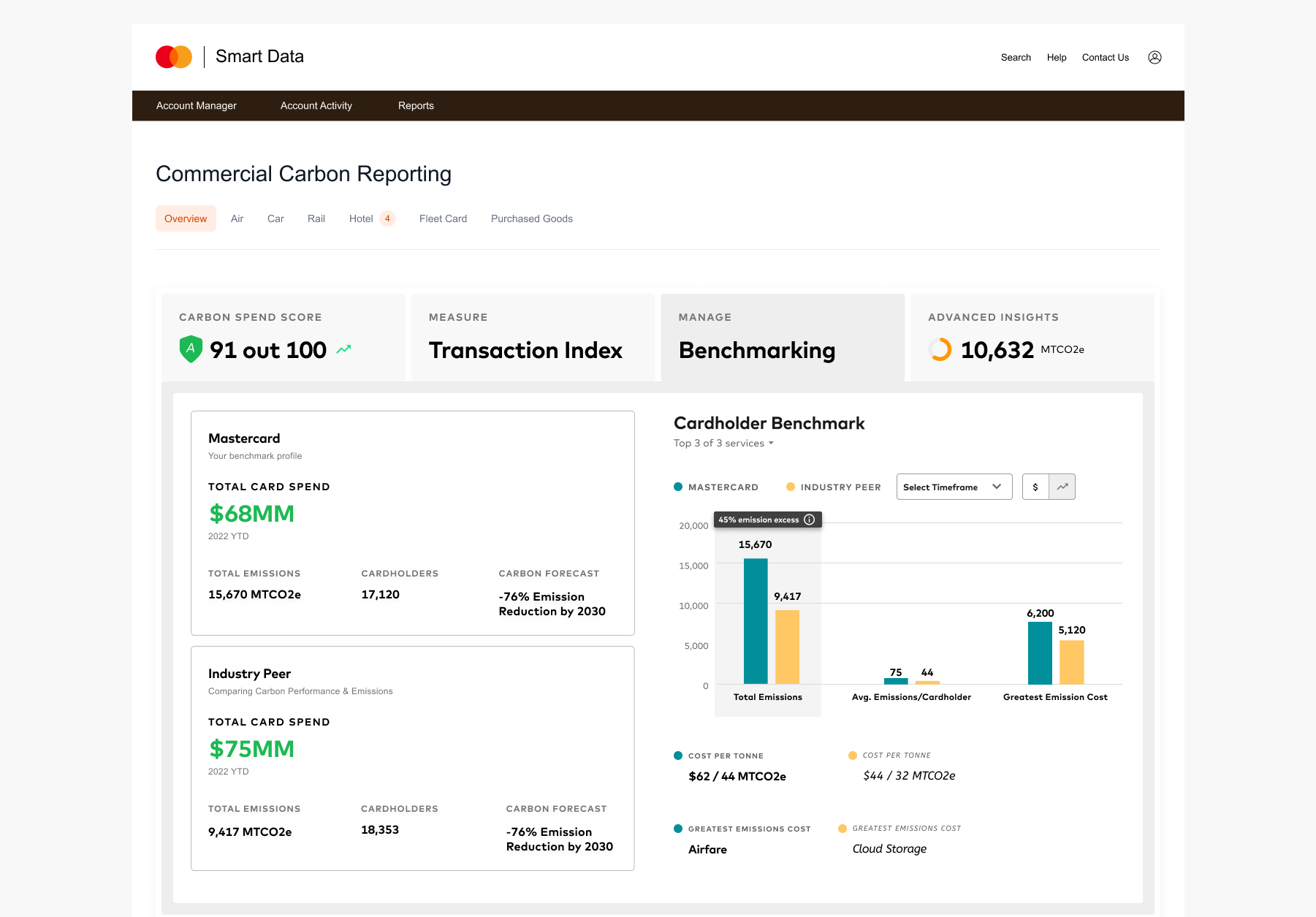Select the Benchmarking card
Viewport: 1316px width, 917px height.
[x=783, y=337]
